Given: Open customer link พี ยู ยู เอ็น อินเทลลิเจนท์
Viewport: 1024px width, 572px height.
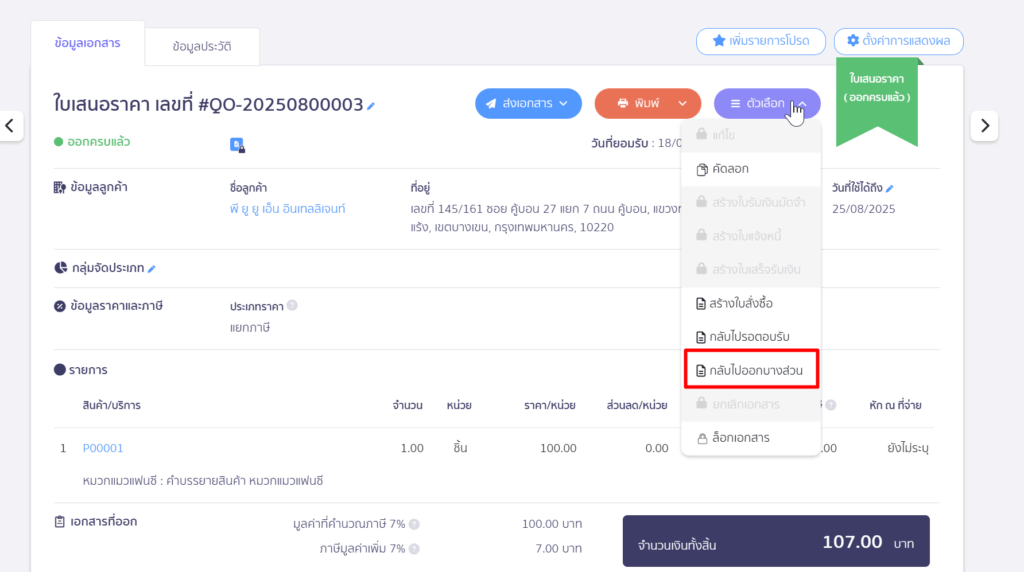Looking at the screenshot, I should [287, 209].
